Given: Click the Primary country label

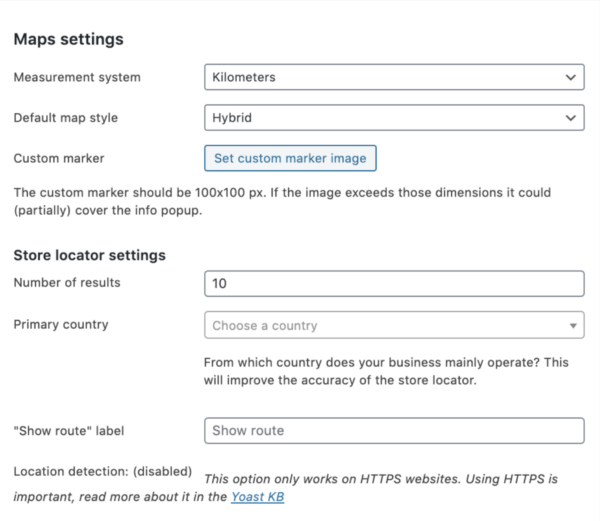Looking at the screenshot, I should click(61, 324).
